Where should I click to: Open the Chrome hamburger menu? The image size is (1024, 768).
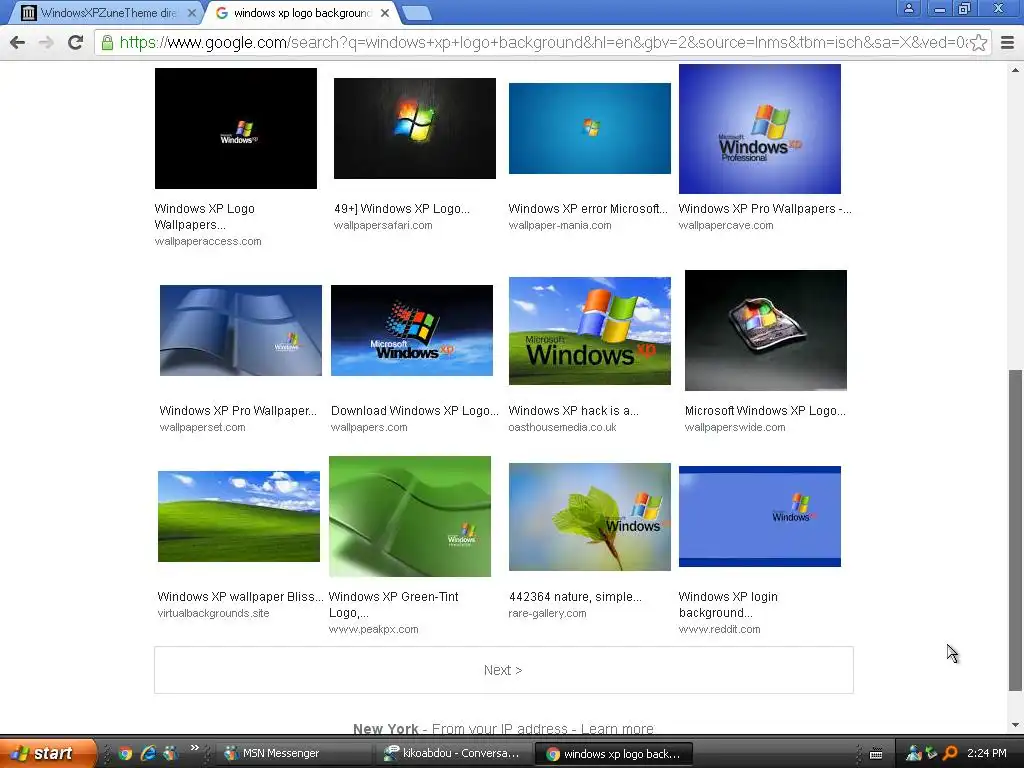tap(1008, 42)
